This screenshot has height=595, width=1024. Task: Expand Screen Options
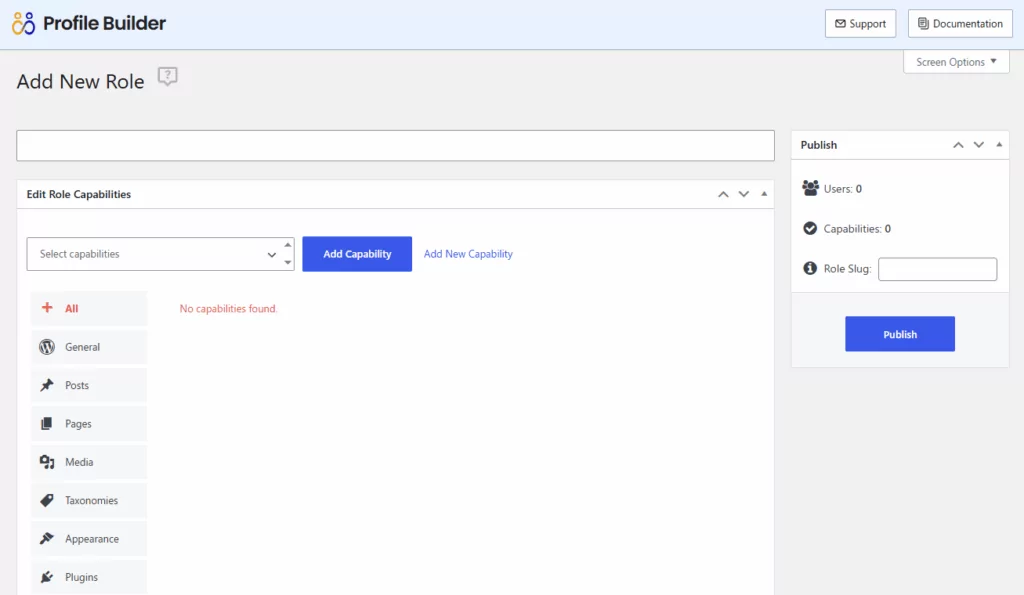[956, 62]
